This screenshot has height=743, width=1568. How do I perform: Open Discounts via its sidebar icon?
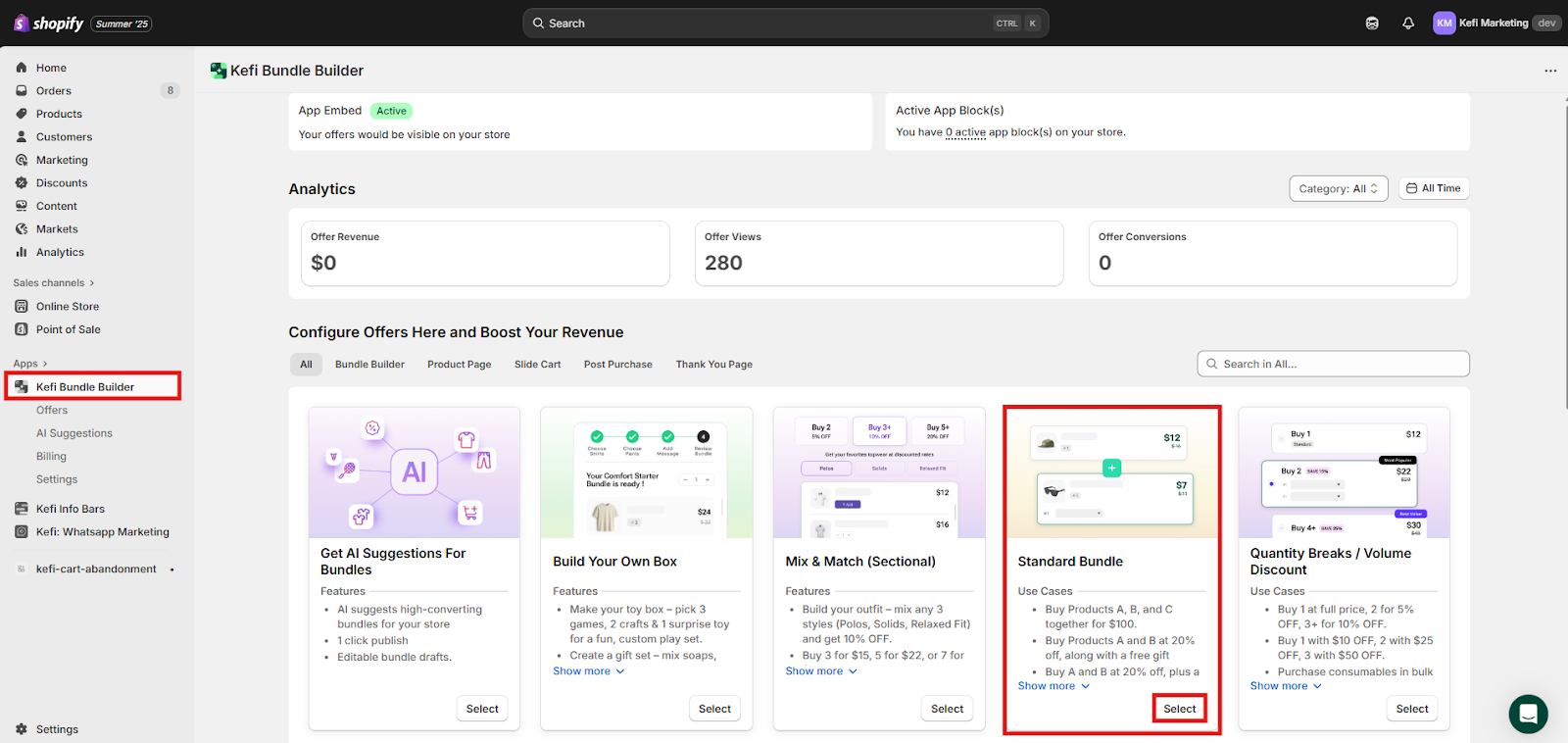[22, 183]
